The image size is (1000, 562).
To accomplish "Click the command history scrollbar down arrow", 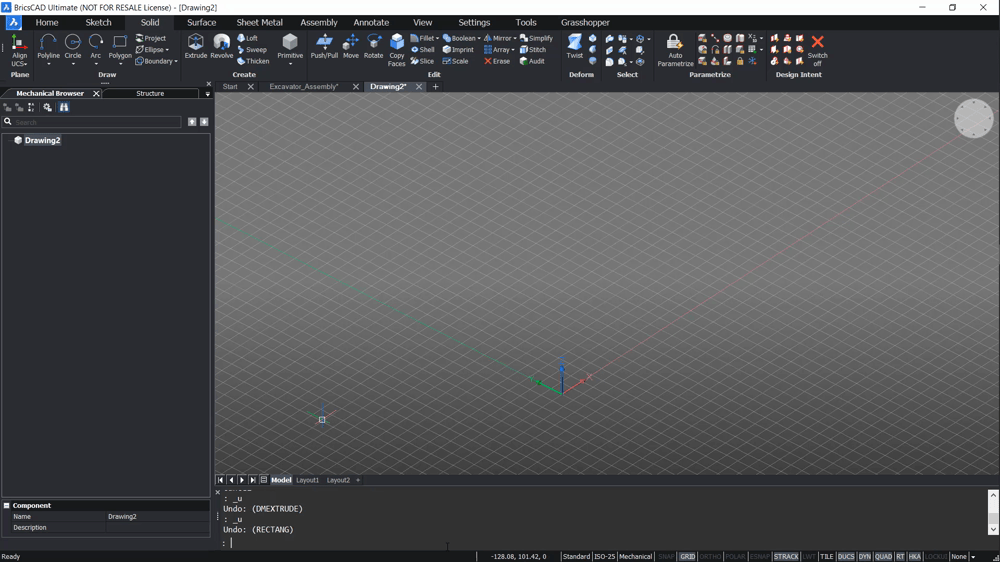I will 993,529.
